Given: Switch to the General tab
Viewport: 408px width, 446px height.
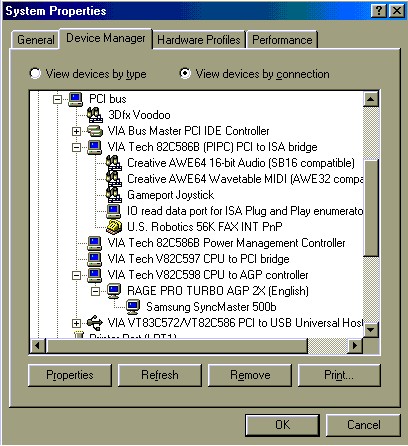Looking at the screenshot, I should pos(36,40).
